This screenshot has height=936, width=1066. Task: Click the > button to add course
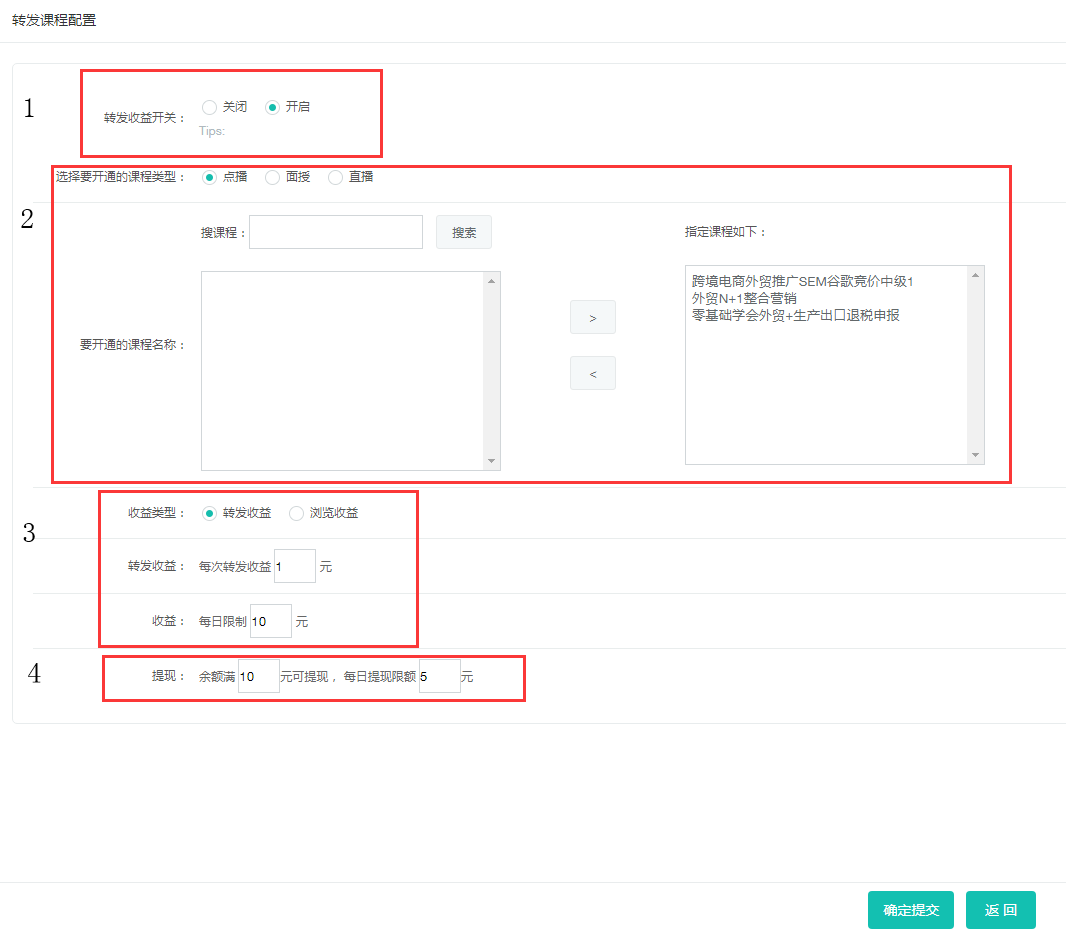click(x=592, y=317)
